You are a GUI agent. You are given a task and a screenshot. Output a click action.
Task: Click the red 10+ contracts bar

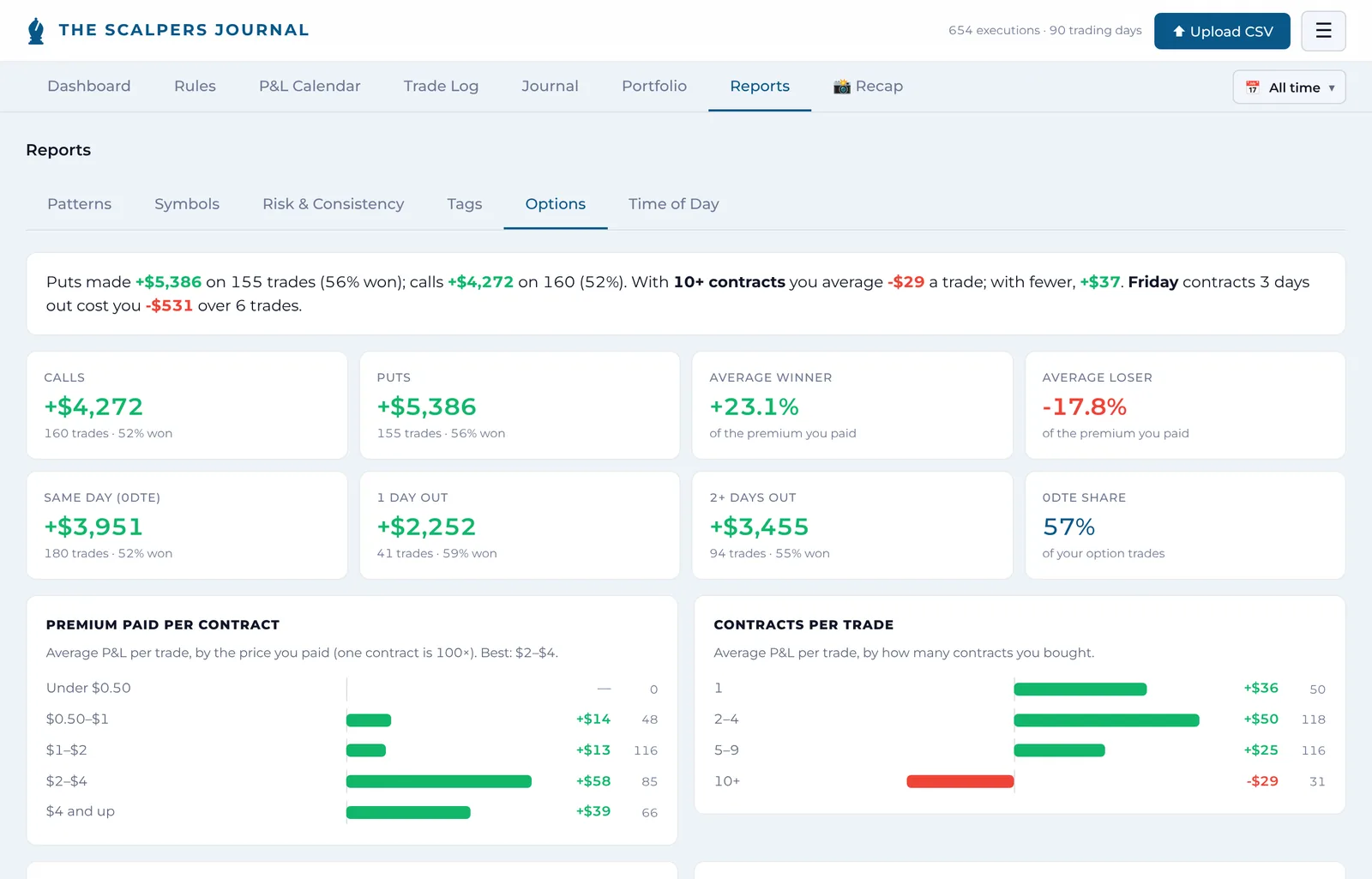[x=960, y=781]
